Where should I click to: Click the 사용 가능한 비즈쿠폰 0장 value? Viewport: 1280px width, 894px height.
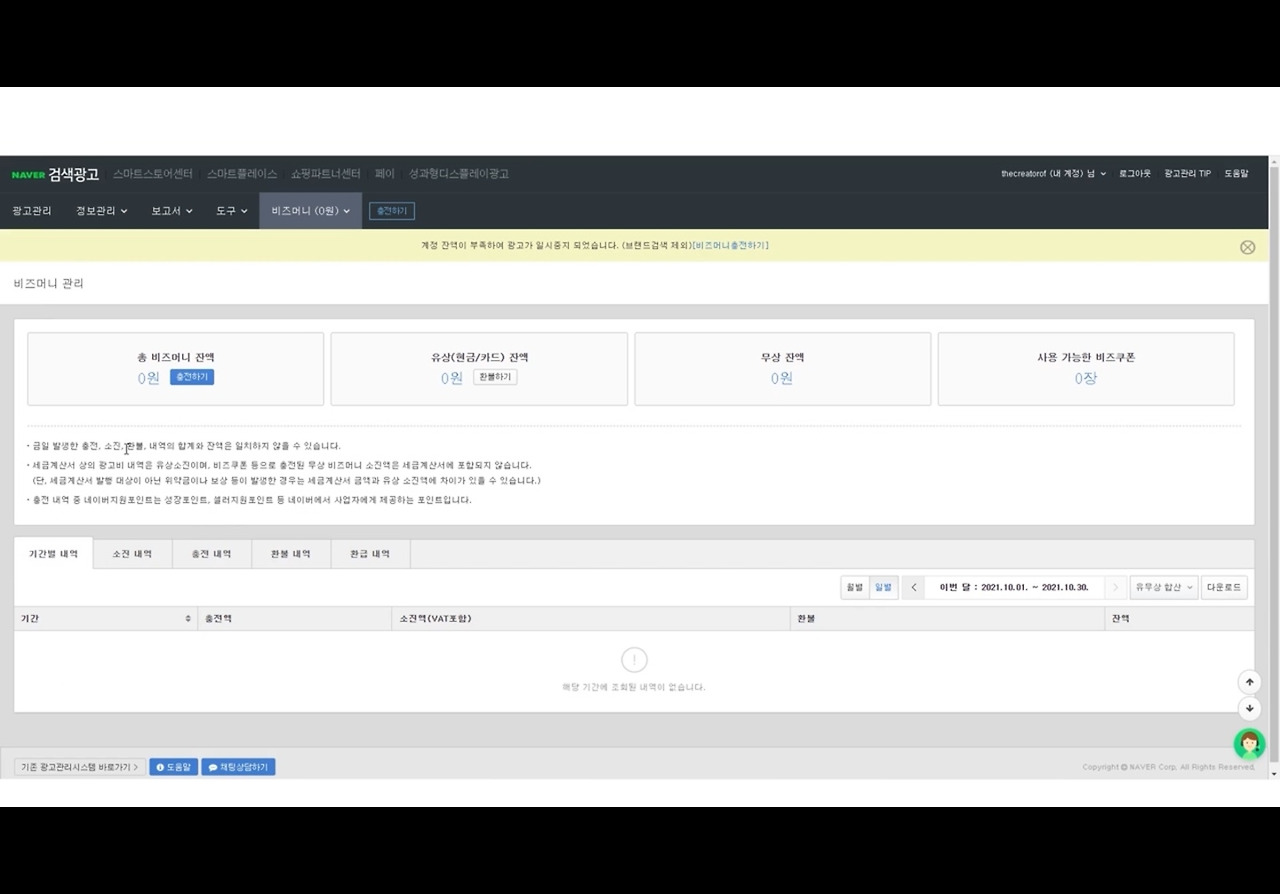click(x=1086, y=379)
